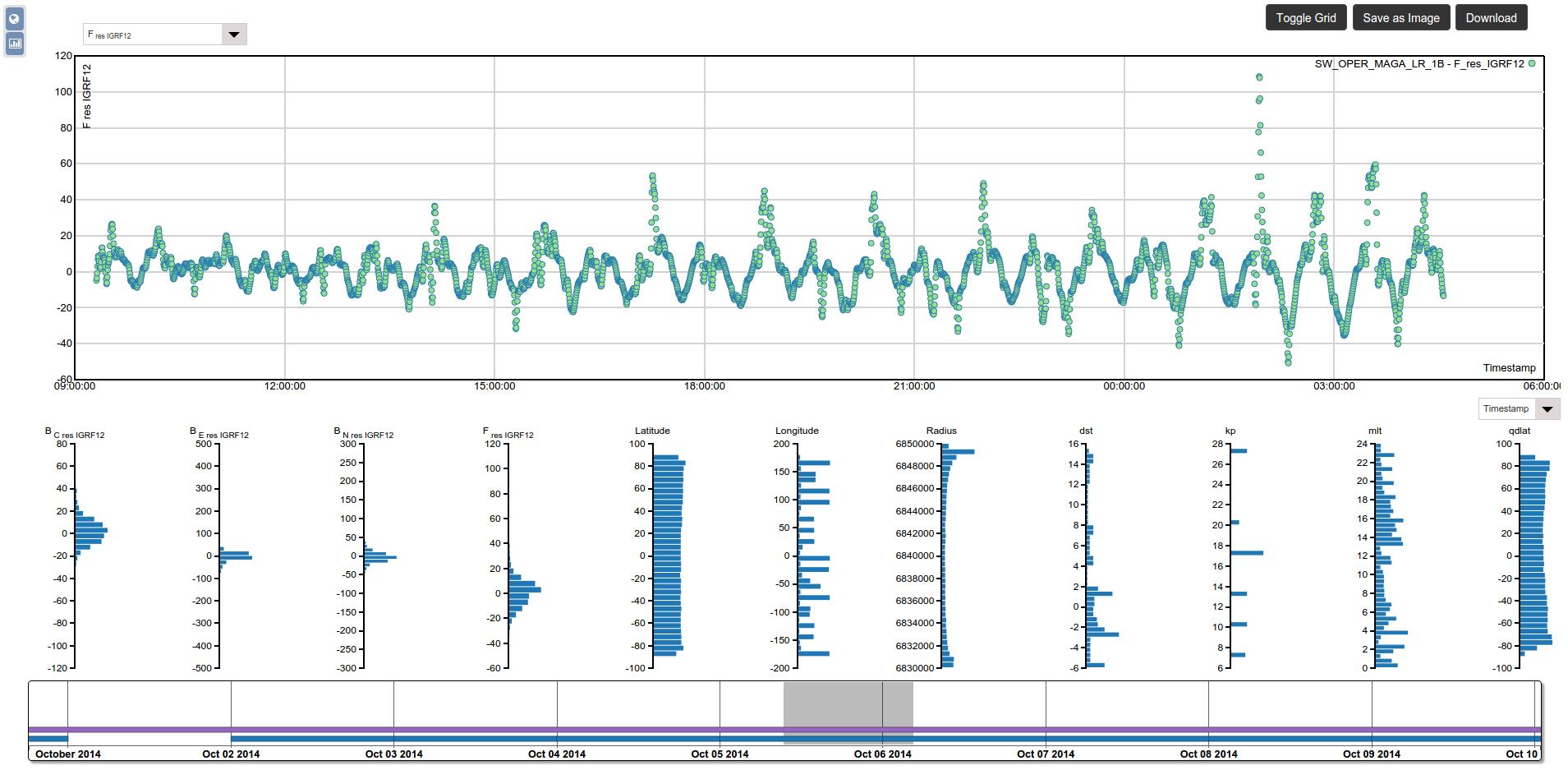Viewport: 1568px width, 770px height.
Task: Click the Oct 04 2014 timeline label
Action: (x=557, y=754)
